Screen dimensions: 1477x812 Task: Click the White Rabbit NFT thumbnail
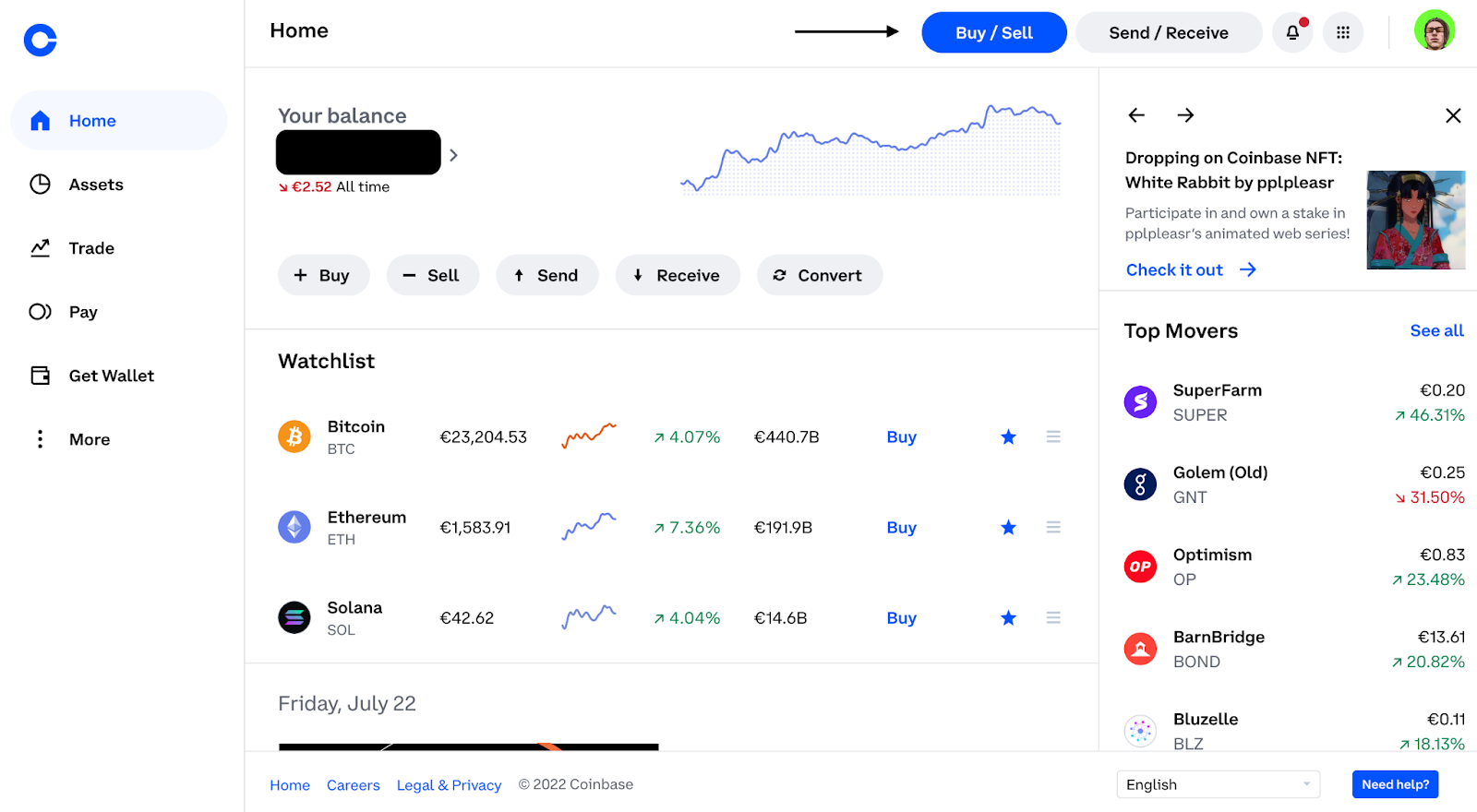(x=1415, y=220)
